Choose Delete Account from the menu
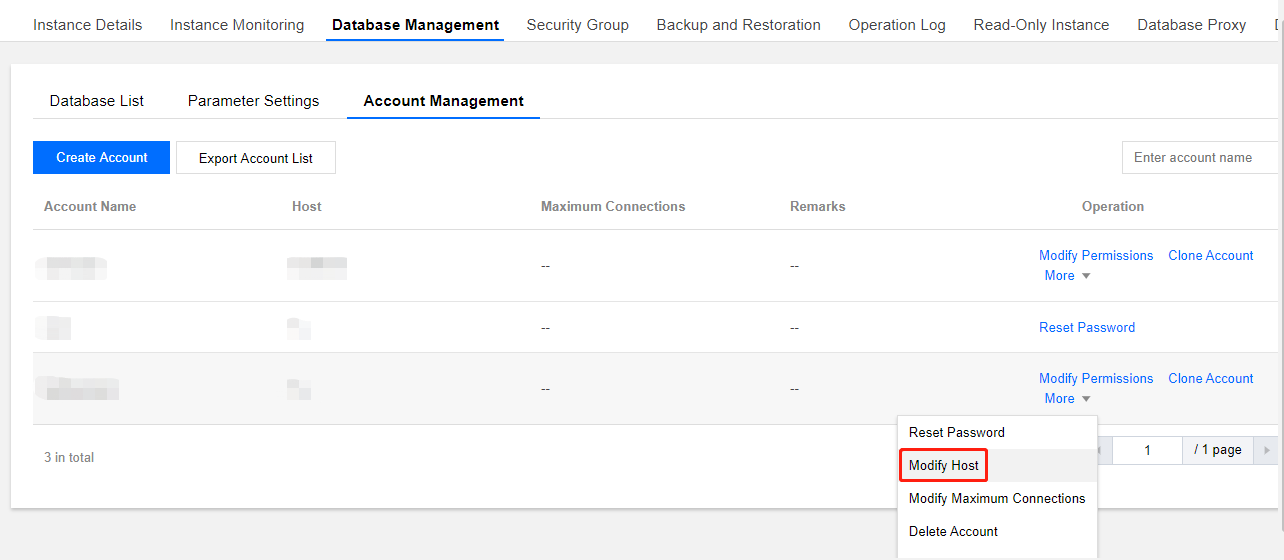Viewport: 1284px width, 560px height. click(953, 532)
